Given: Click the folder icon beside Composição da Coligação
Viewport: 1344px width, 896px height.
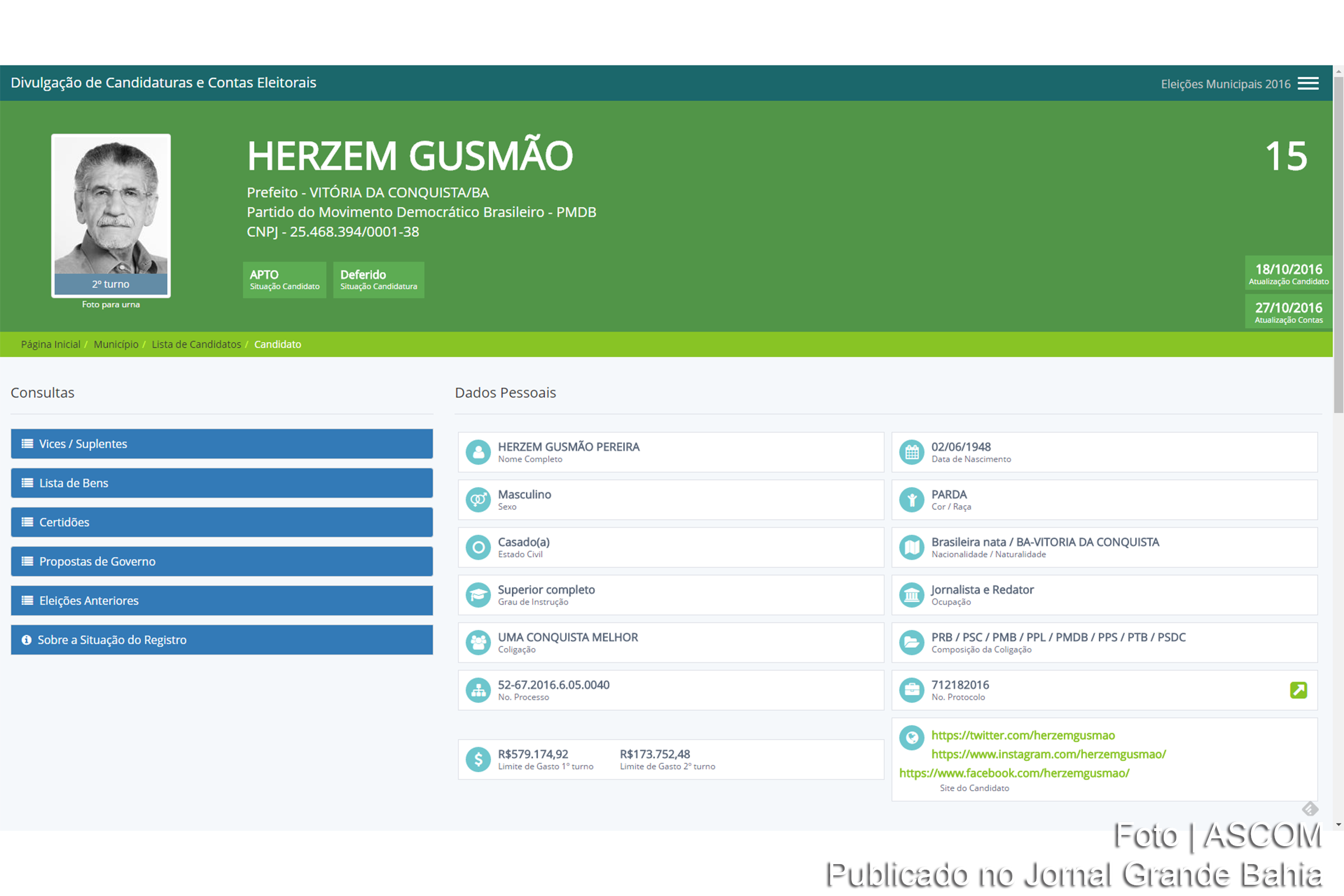Looking at the screenshot, I should 912,642.
